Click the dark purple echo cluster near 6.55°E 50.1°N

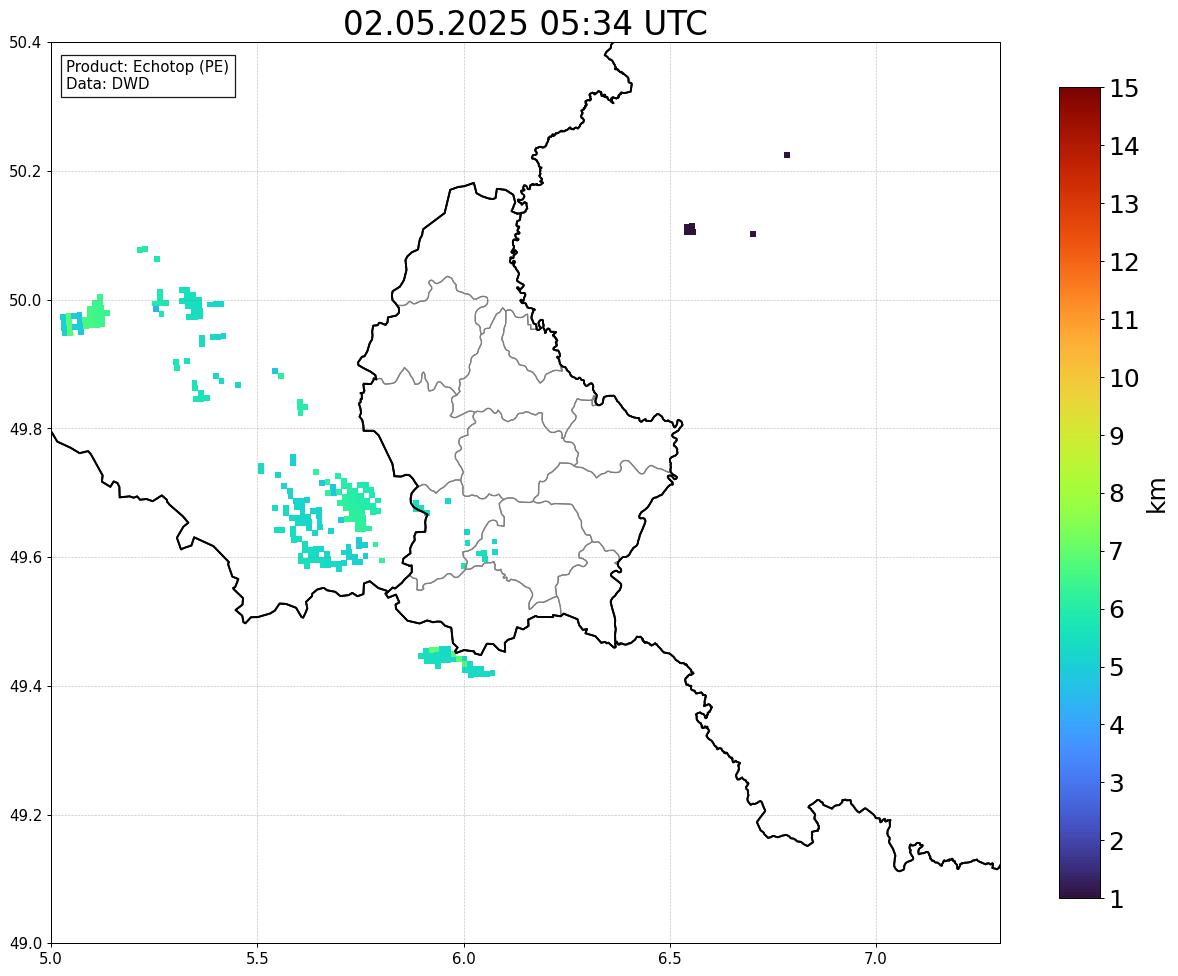coord(690,229)
